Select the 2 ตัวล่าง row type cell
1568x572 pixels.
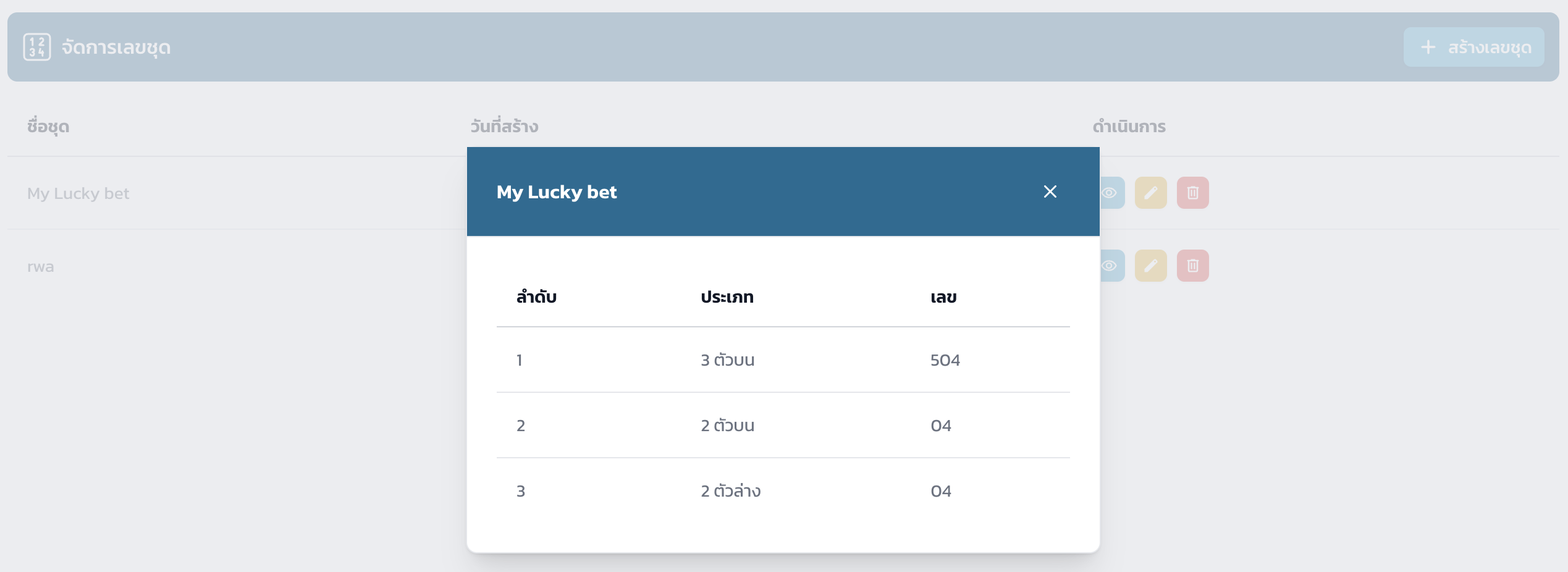[730, 491]
